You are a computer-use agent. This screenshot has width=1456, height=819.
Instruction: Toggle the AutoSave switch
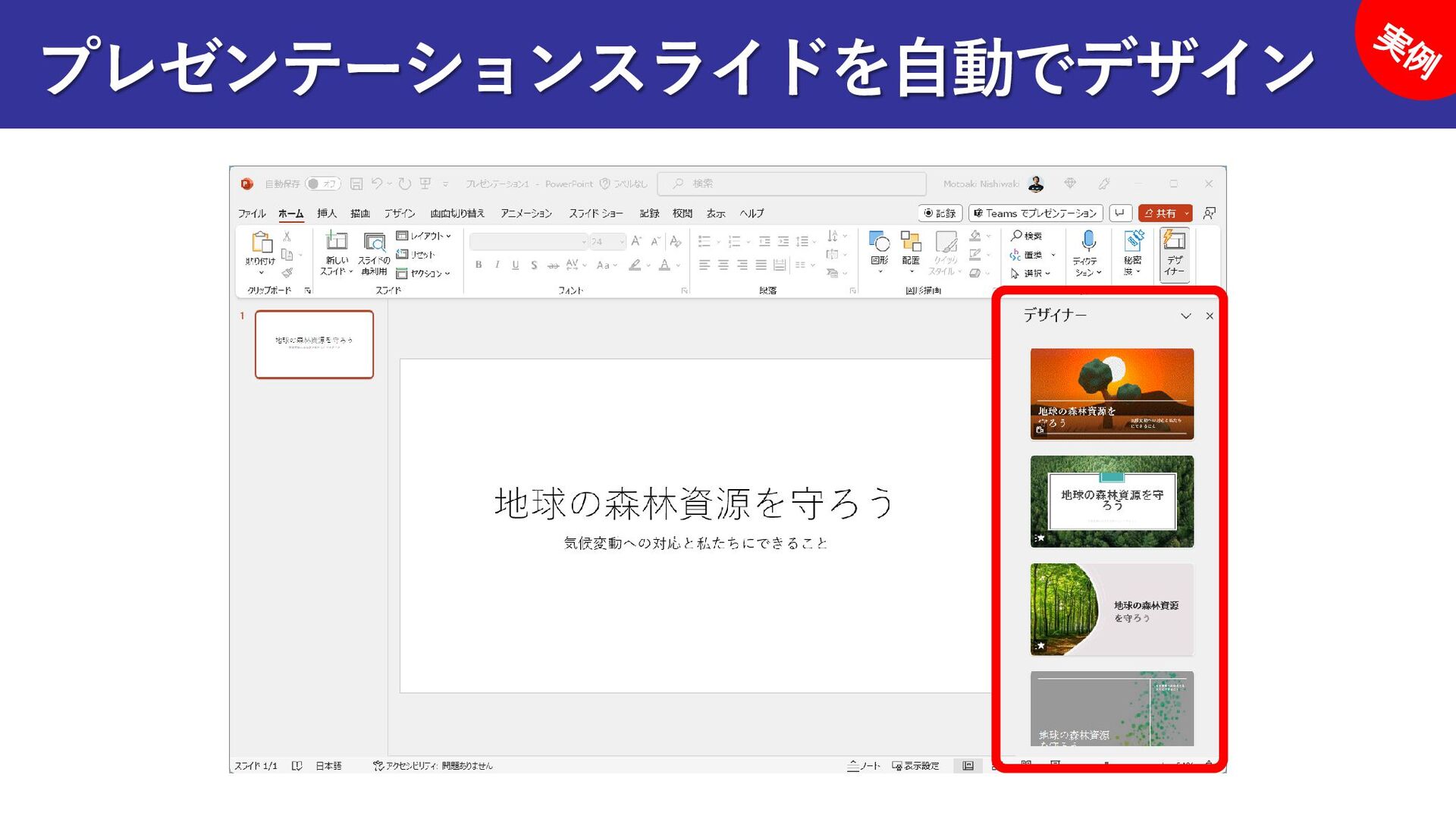pyautogui.click(x=322, y=184)
